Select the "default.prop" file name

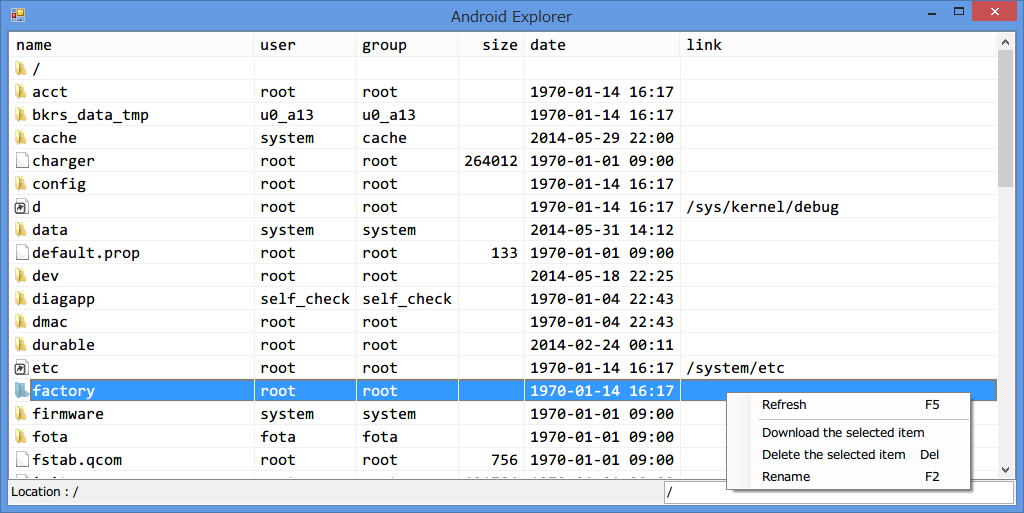(86, 253)
